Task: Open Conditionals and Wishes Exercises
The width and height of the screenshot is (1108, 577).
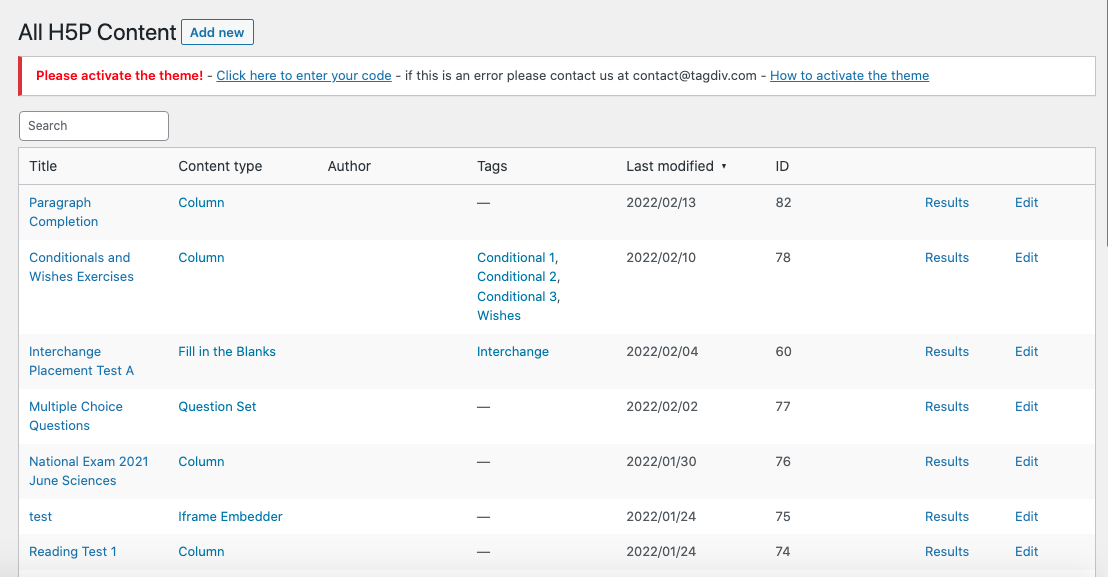Action: [81, 267]
